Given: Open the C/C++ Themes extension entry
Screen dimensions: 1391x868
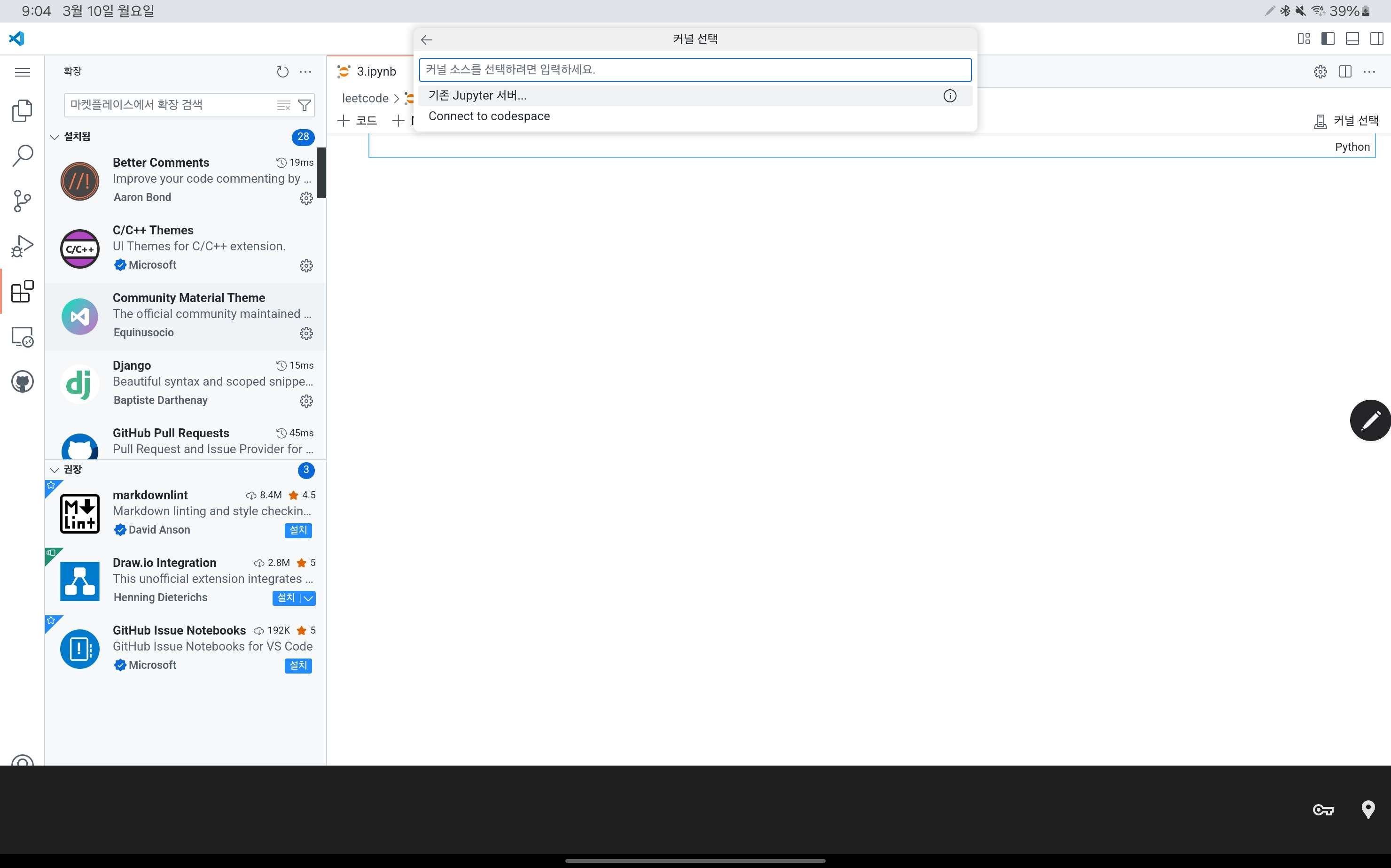Looking at the screenshot, I should click(x=186, y=248).
